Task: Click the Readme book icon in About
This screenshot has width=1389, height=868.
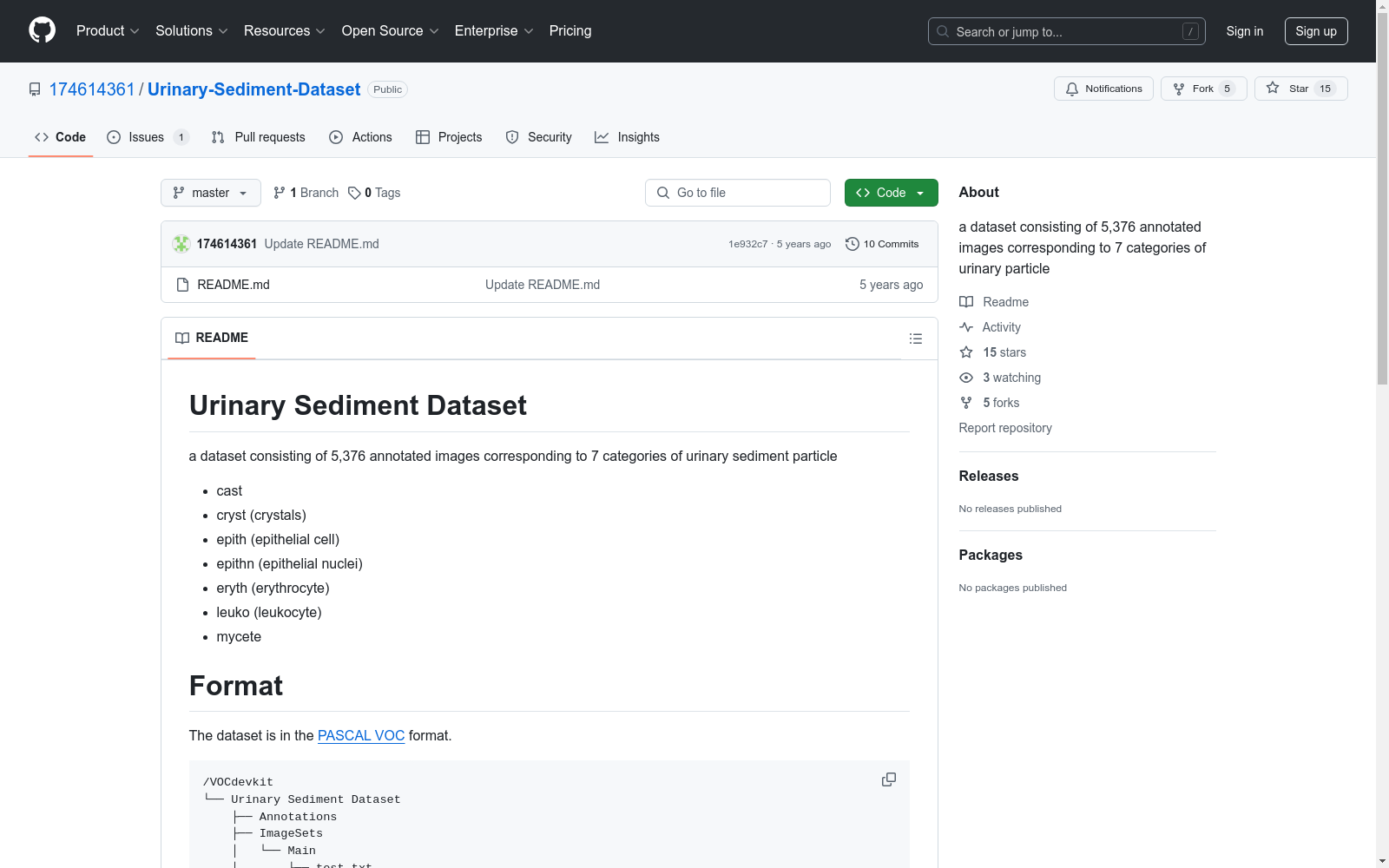Action: click(x=966, y=302)
